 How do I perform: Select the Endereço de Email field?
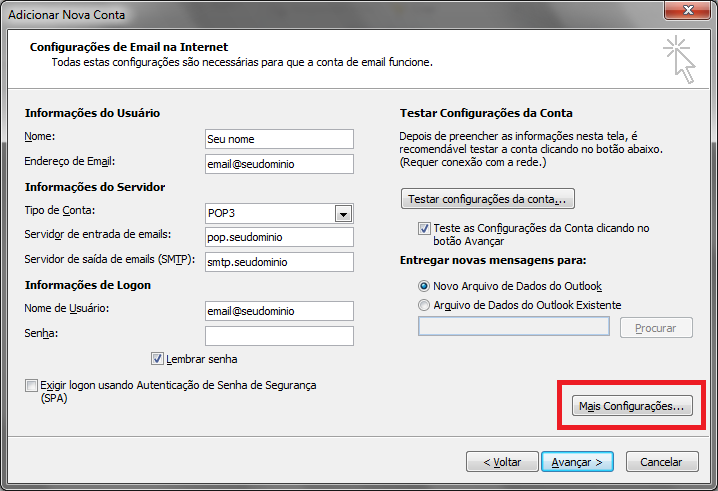pyautogui.click(x=278, y=163)
